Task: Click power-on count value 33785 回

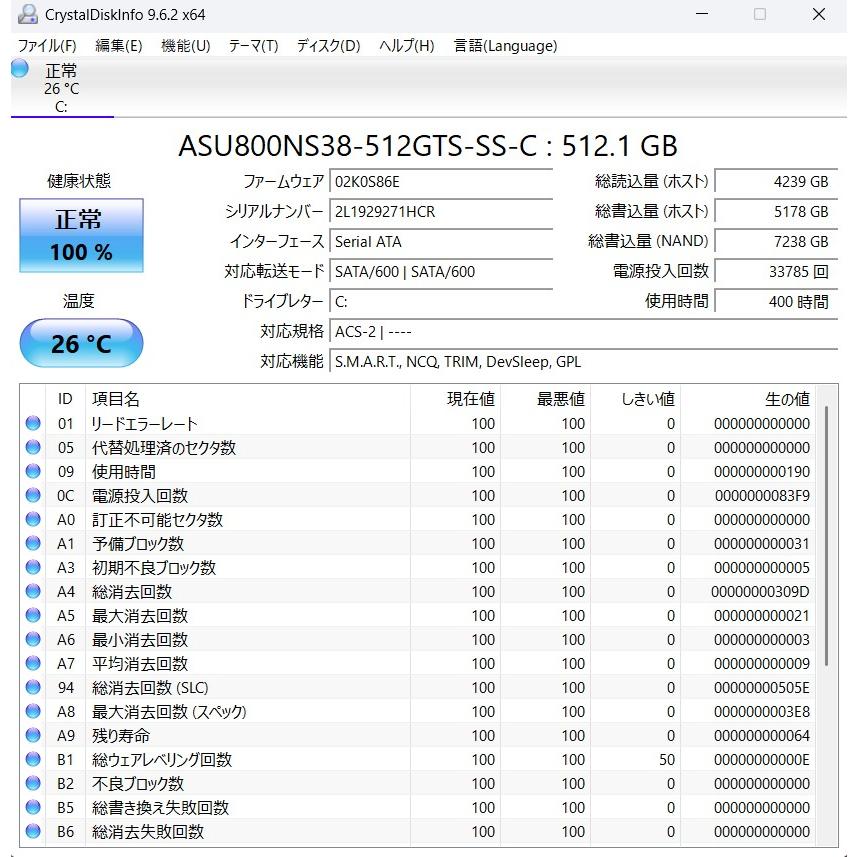Action: (776, 272)
